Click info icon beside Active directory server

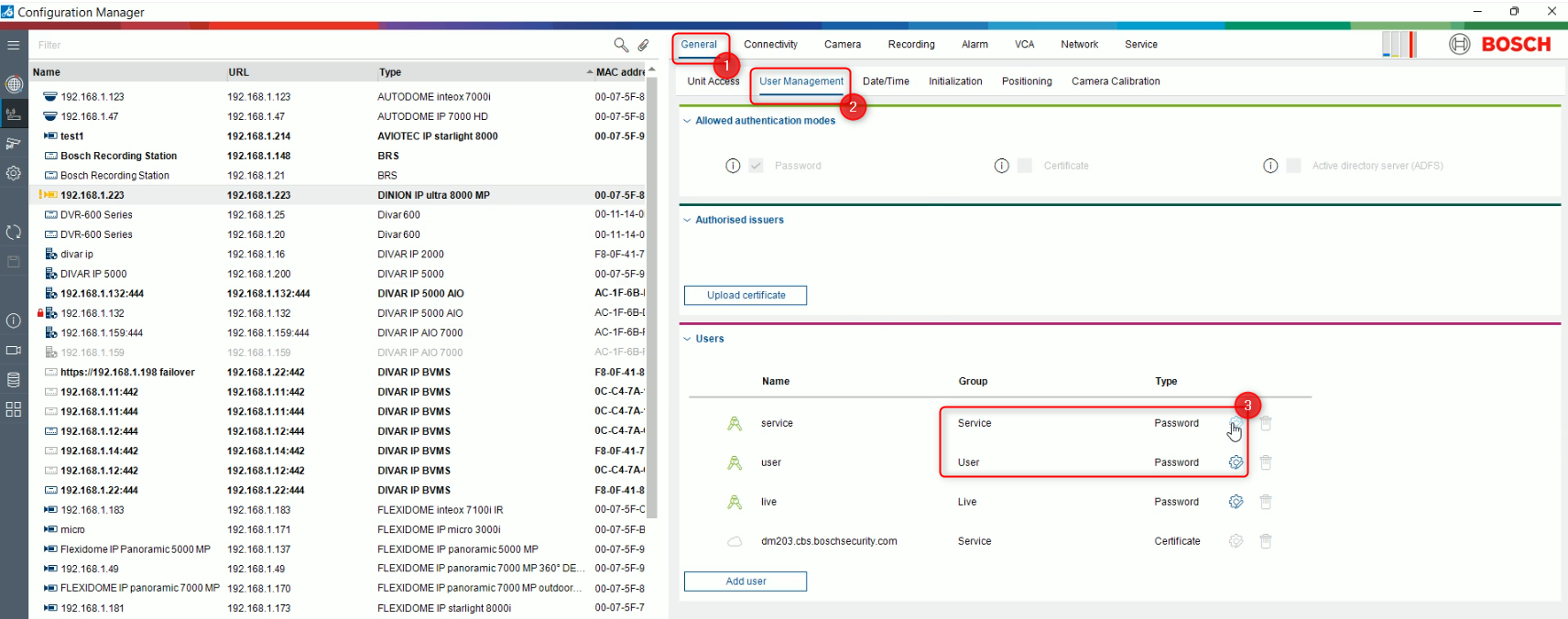click(1270, 166)
